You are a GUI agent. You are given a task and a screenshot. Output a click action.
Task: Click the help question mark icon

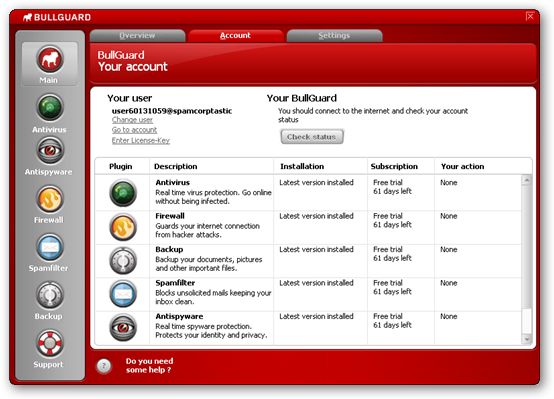104,366
